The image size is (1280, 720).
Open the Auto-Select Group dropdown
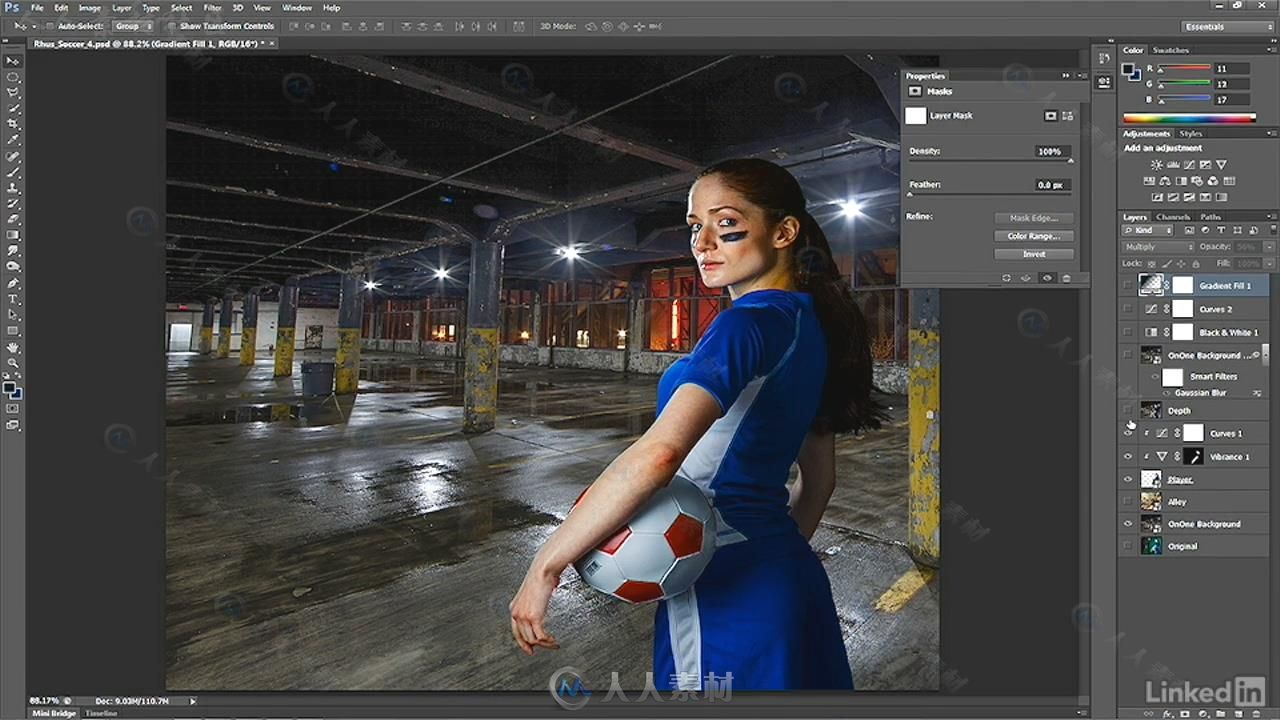click(x=132, y=26)
